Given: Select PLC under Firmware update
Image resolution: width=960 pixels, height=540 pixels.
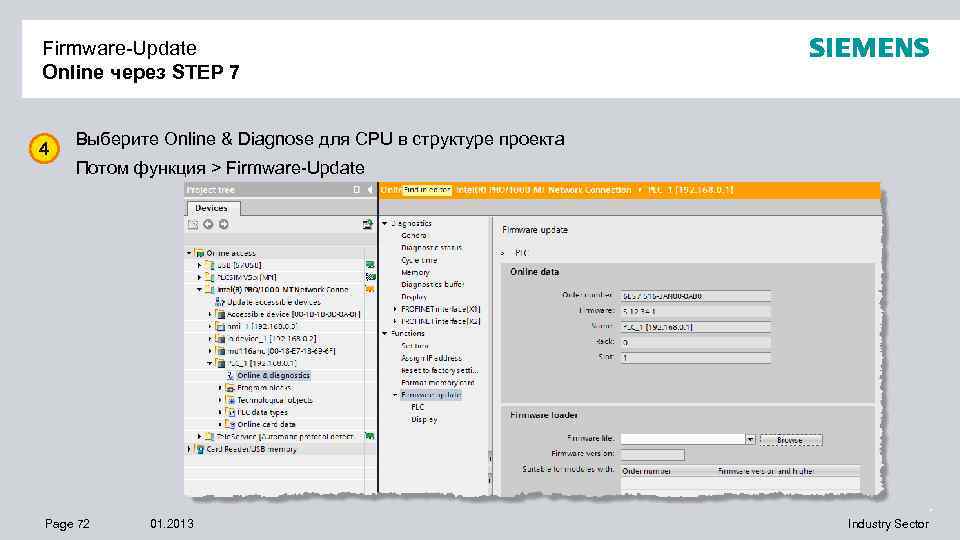Looking at the screenshot, I should 418,407.
